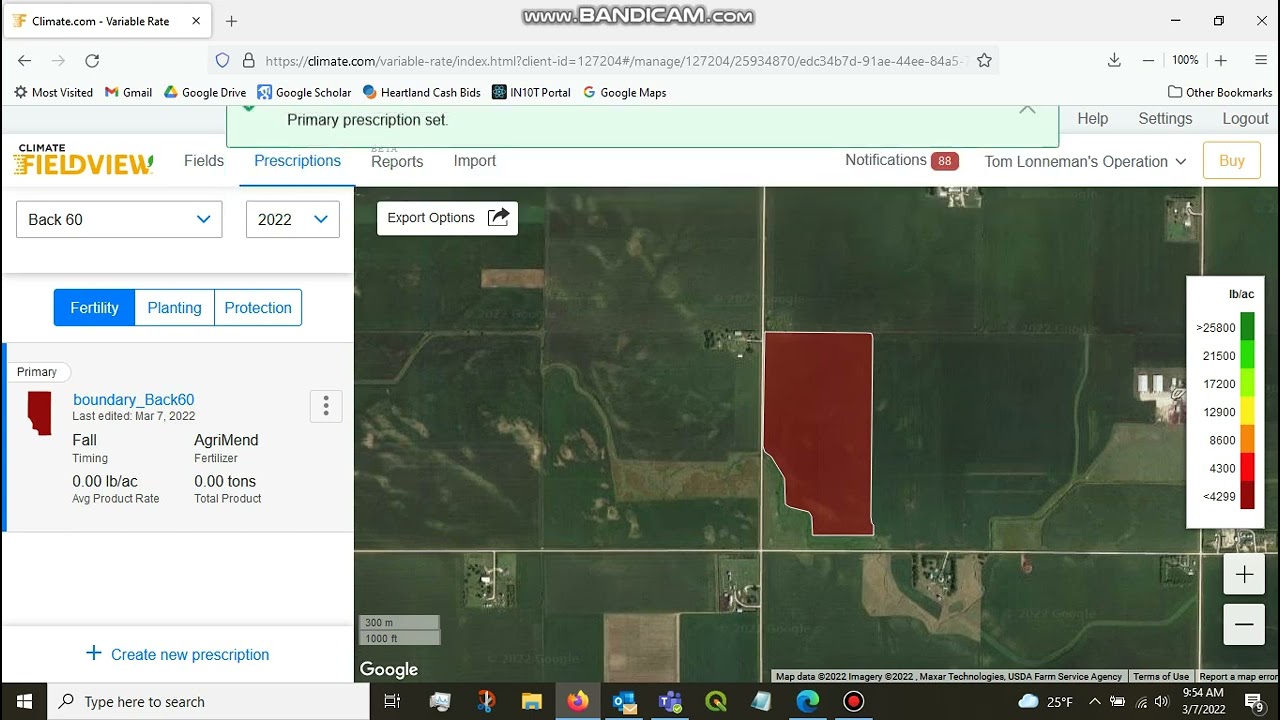Zoom out on the map
1280x720 pixels.
tap(1244, 625)
